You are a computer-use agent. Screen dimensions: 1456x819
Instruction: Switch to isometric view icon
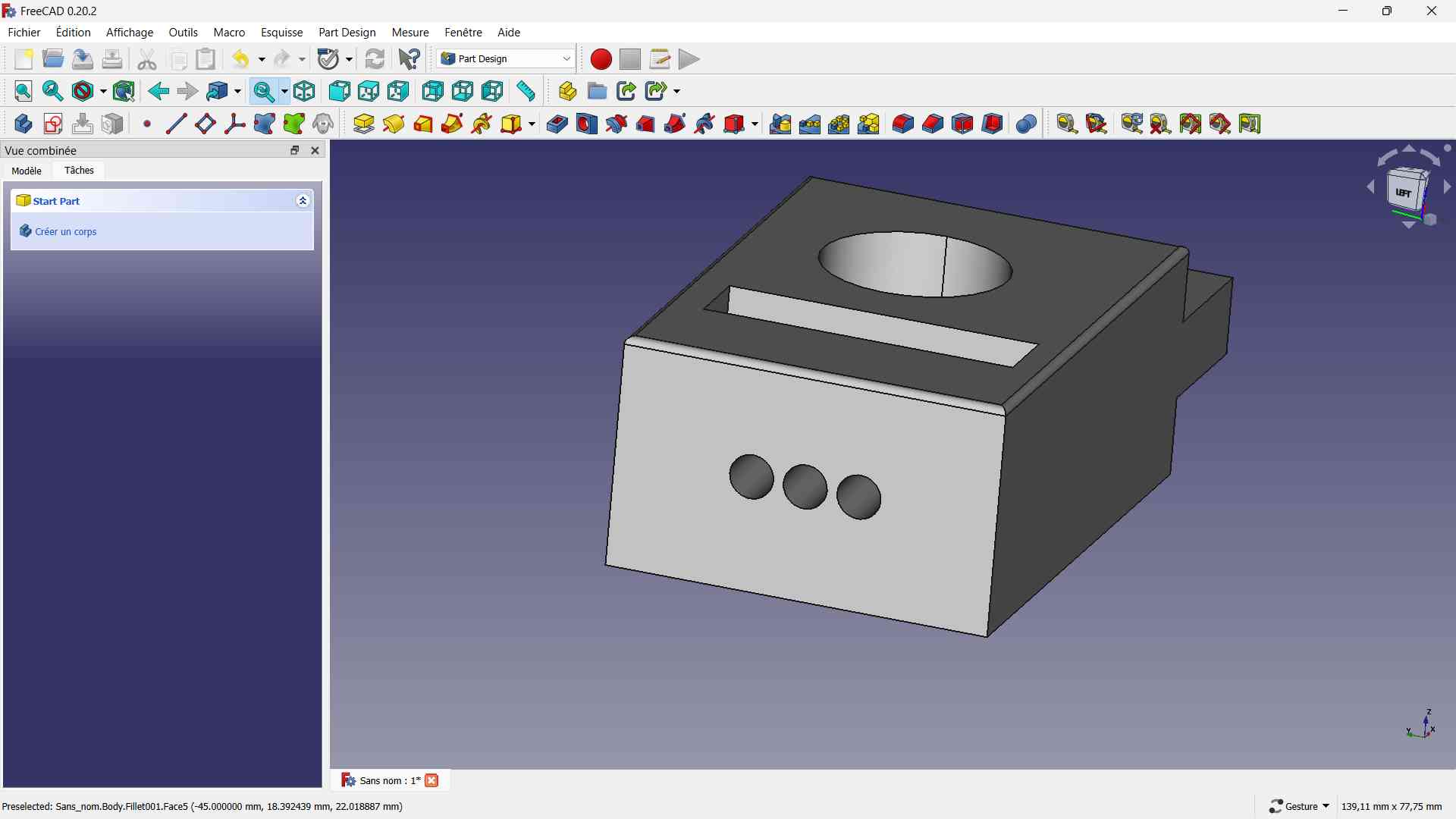click(x=305, y=91)
